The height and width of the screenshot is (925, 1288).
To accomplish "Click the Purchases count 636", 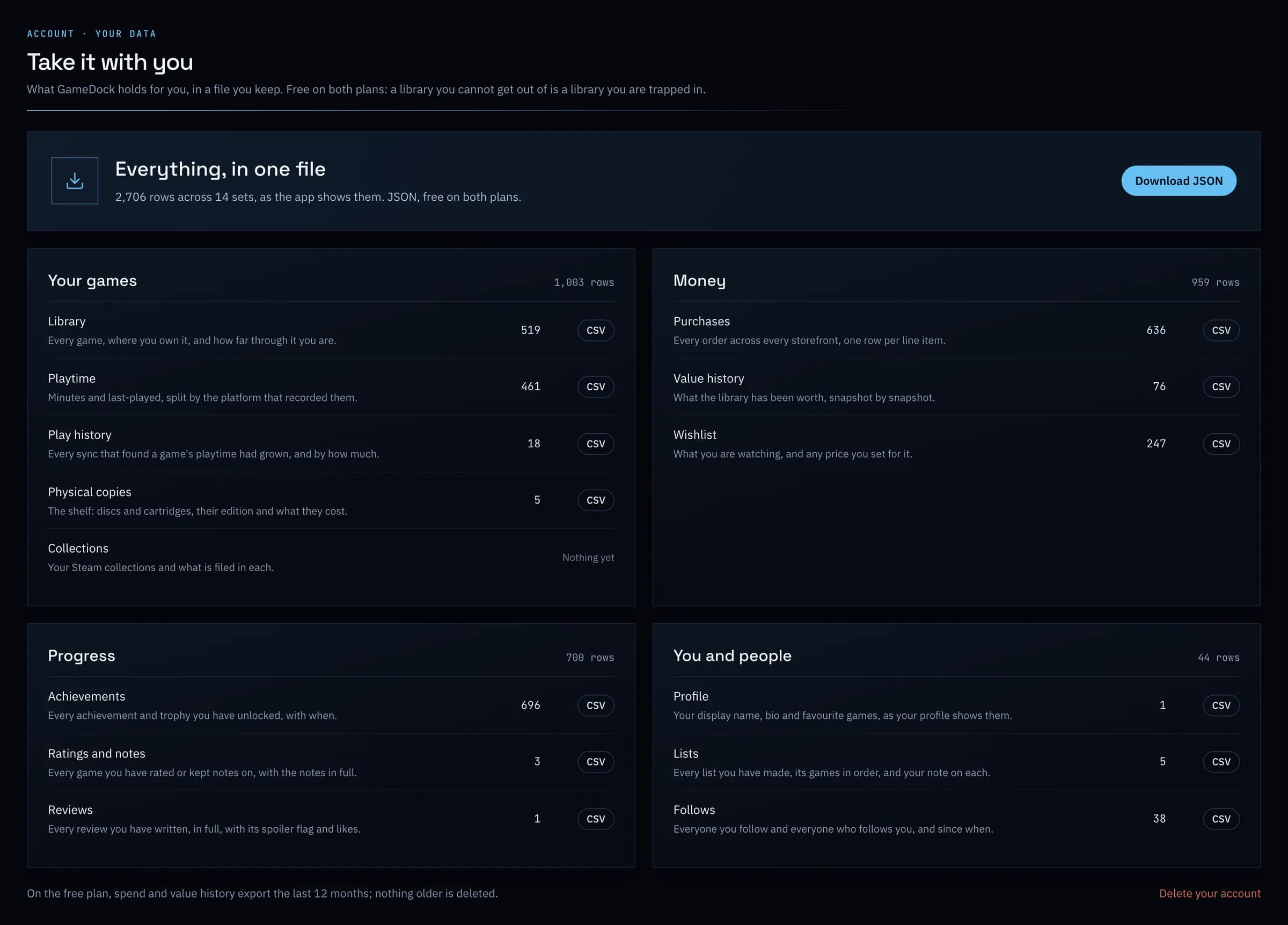I will pyautogui.click(x=1155, y=330).
